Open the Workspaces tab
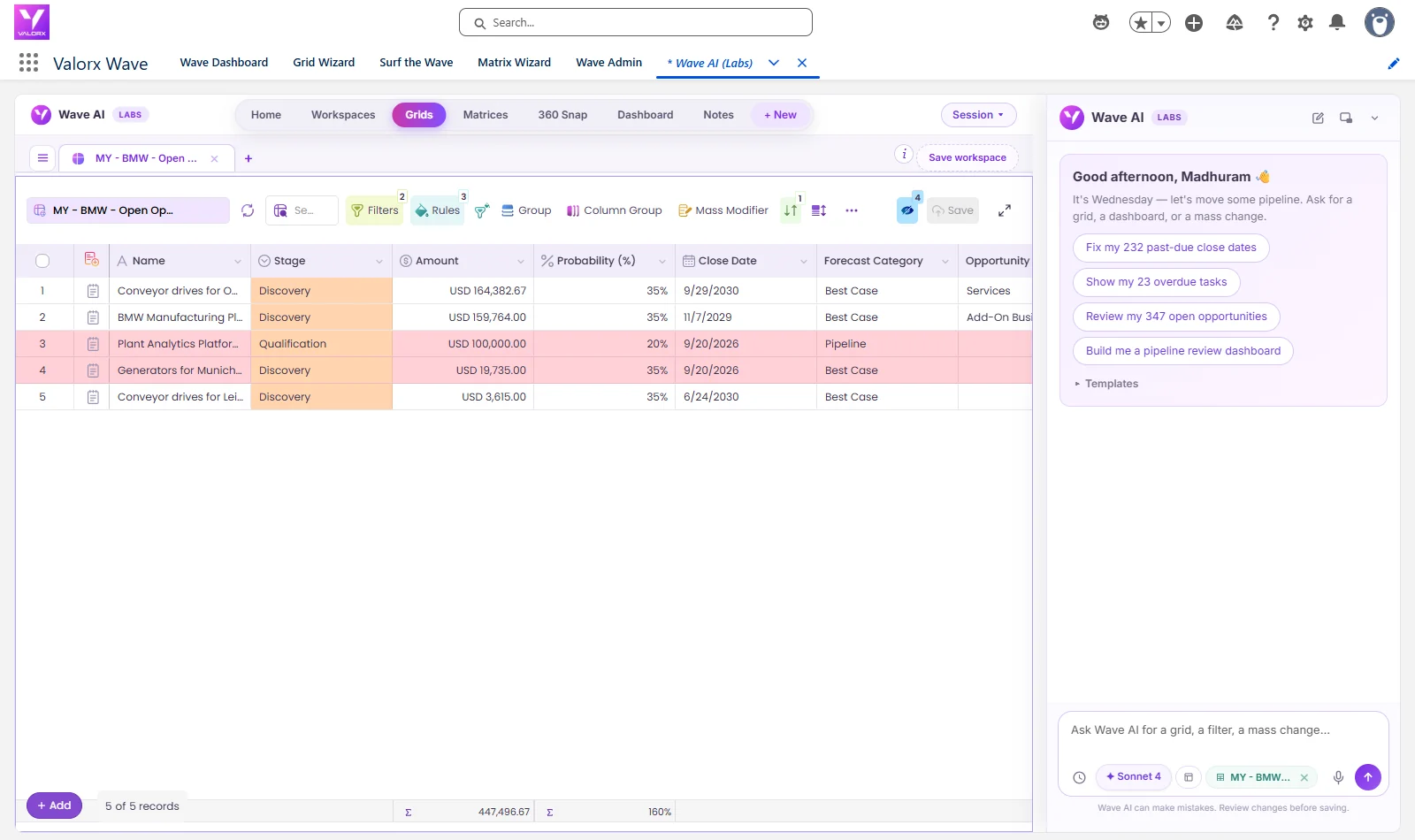Viewport: 1415px width, 840px height. click(x=343, y=115)
